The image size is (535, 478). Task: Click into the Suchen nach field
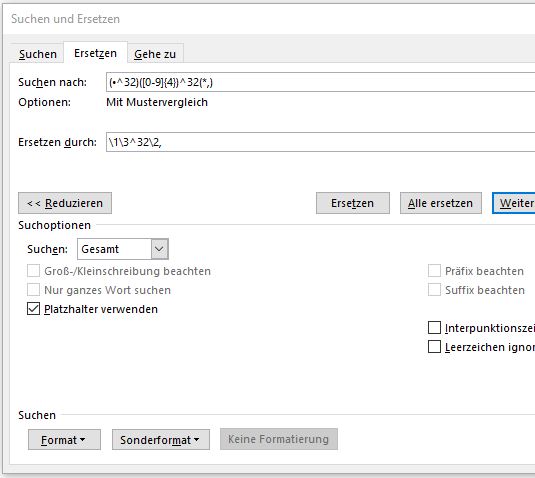320,82
